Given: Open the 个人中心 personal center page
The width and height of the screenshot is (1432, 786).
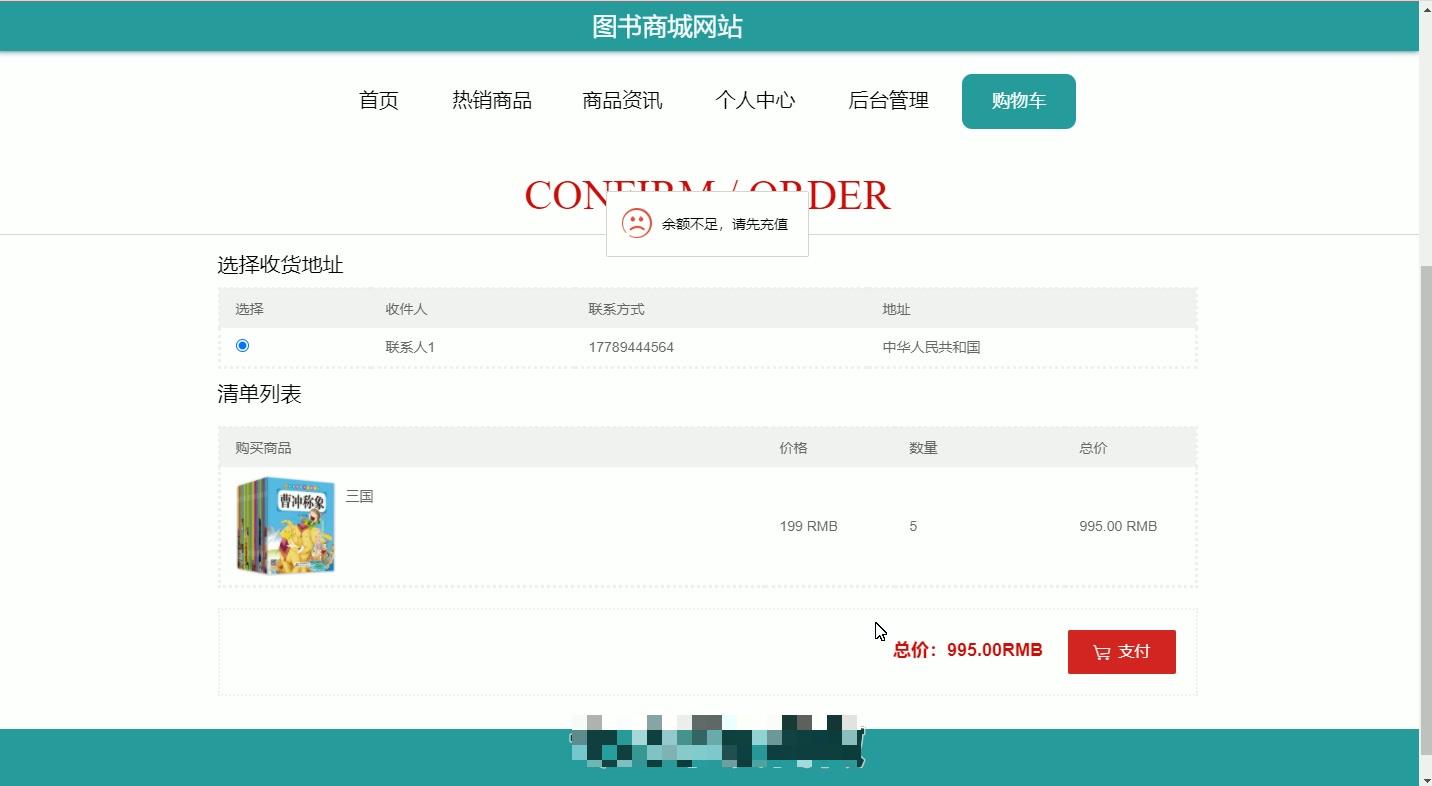Looking at the screenshot, I should point(756,100).
